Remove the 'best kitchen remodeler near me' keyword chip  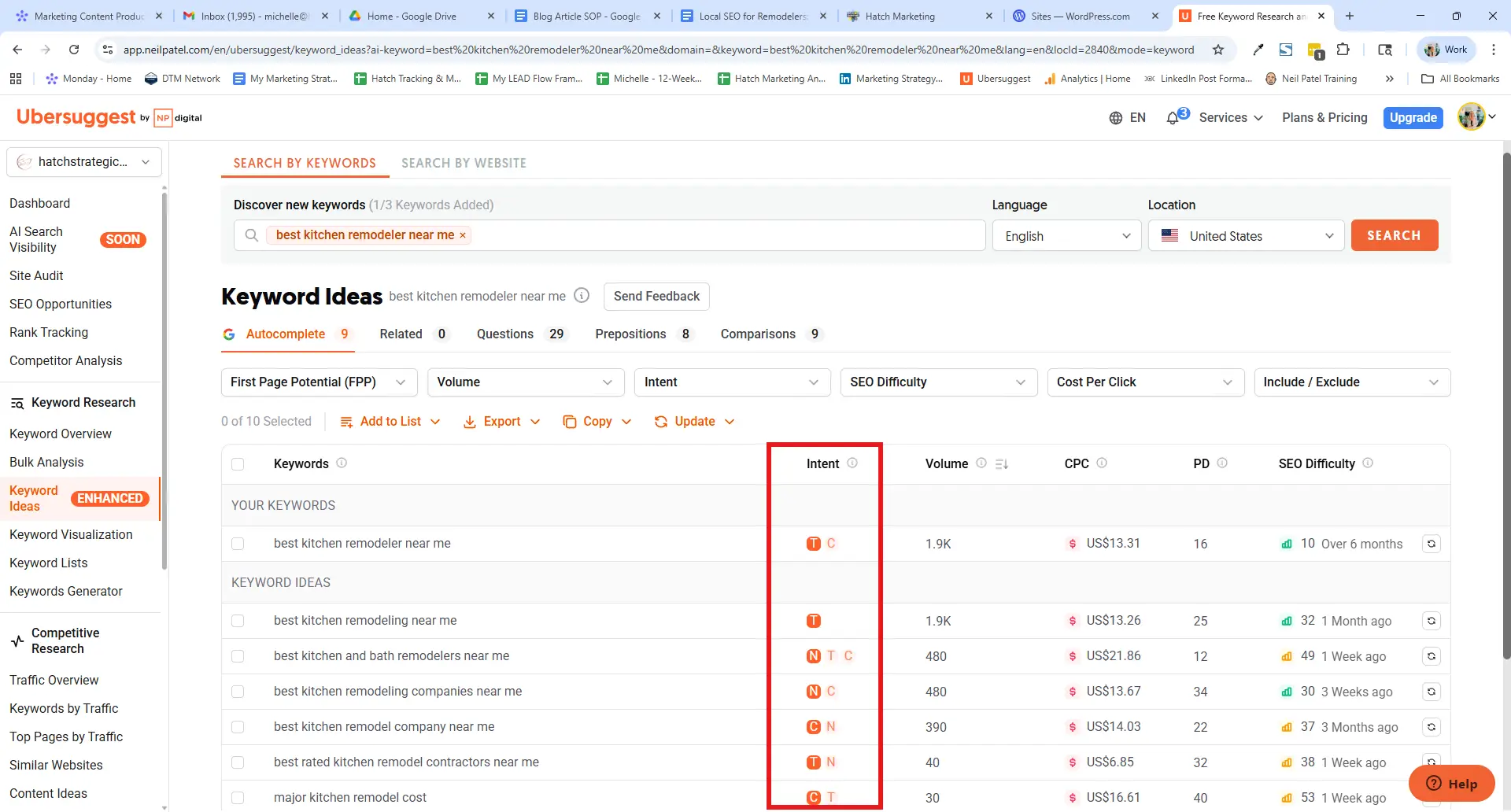click(463, 235)
